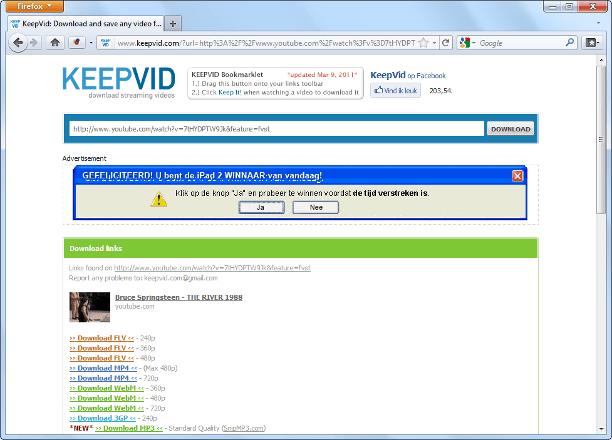Download WebM at 480p
Image resolution: width=612 pixels, height=440 pixels.
(x=107, y=398)
